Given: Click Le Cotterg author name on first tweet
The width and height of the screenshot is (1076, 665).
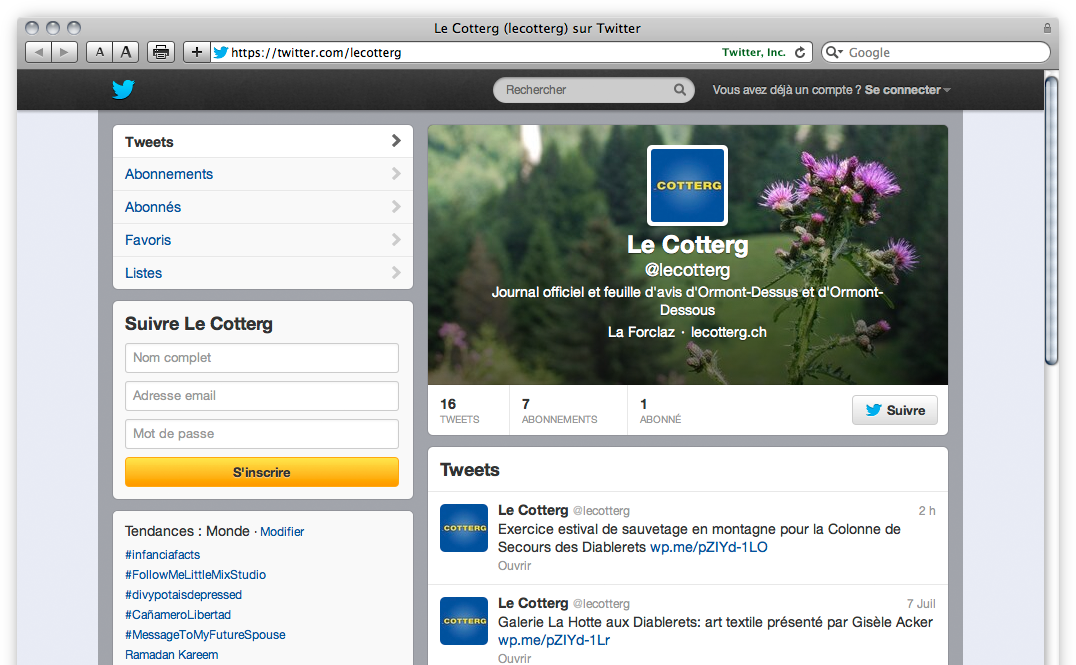Looking at the screenshot, I should (533, 510).
